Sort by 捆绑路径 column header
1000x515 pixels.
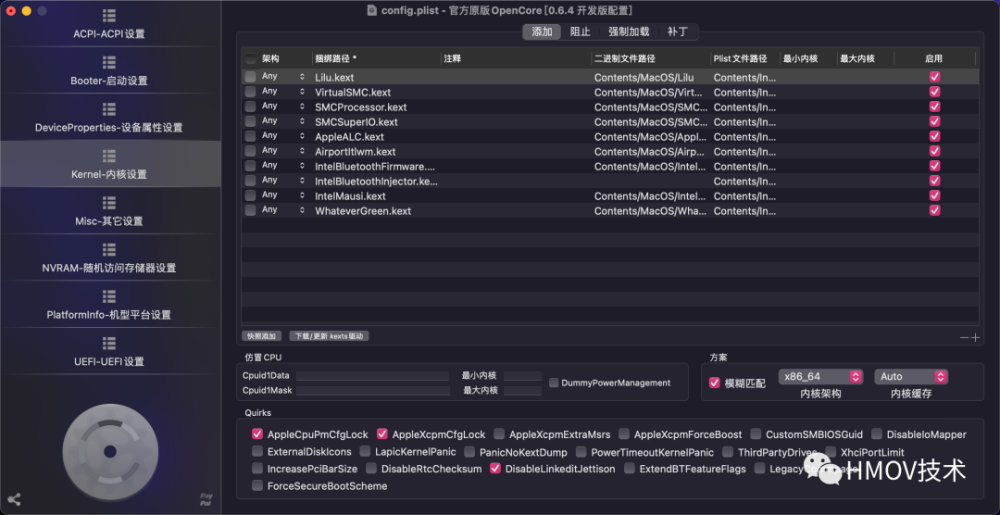376,59
